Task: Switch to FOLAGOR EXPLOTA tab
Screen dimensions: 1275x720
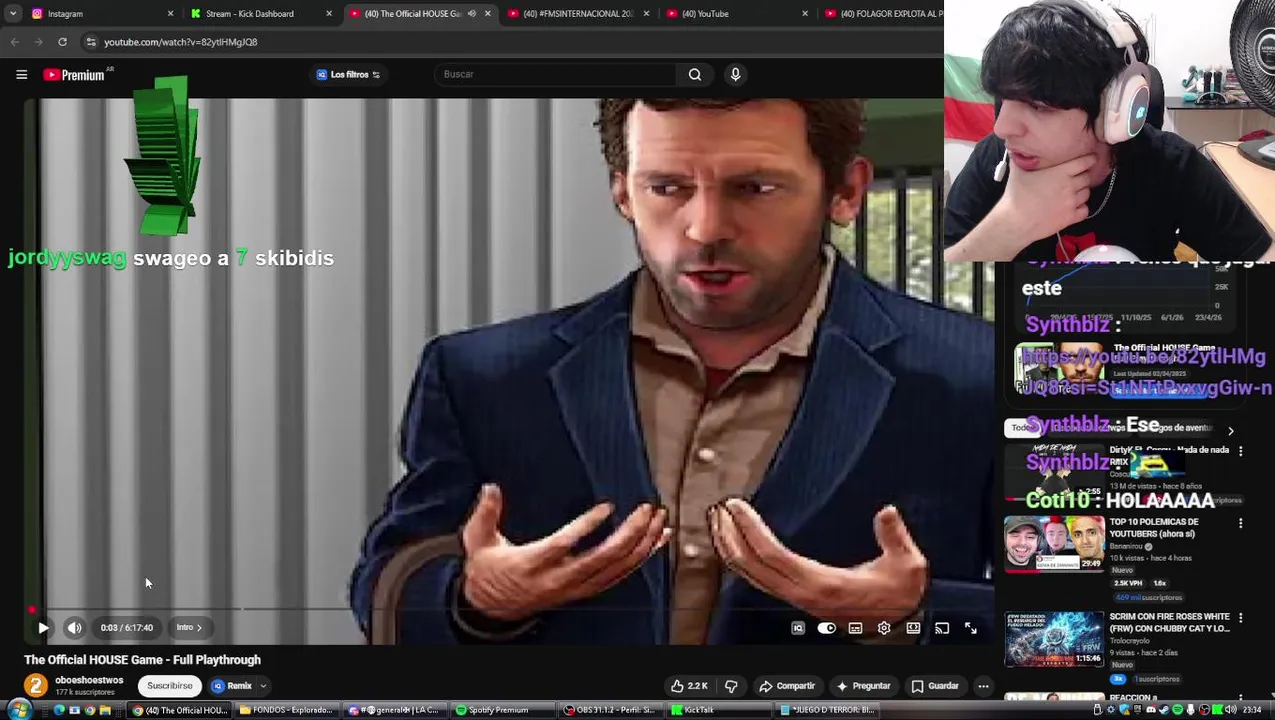Action: [885, 14]
